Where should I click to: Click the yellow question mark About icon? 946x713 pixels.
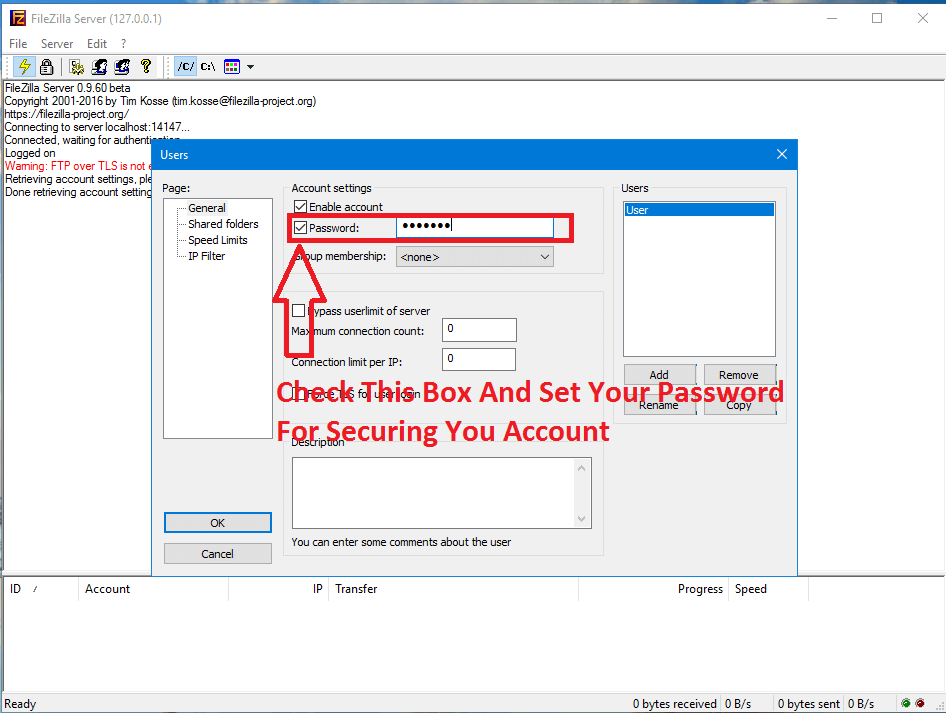tap(146, 66)
